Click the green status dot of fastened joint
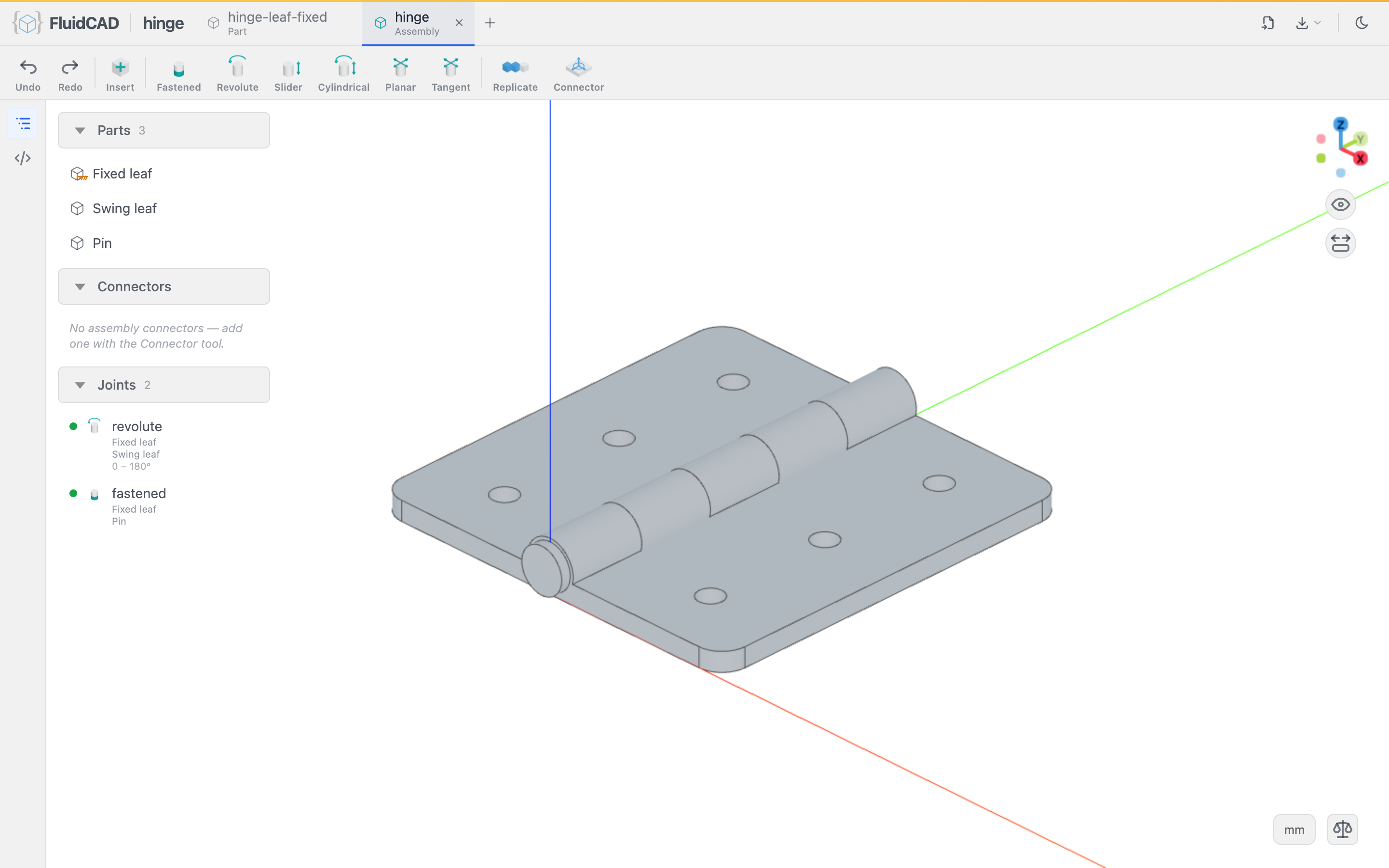The width and height of the screenshot is (1389, 868). 73,493
